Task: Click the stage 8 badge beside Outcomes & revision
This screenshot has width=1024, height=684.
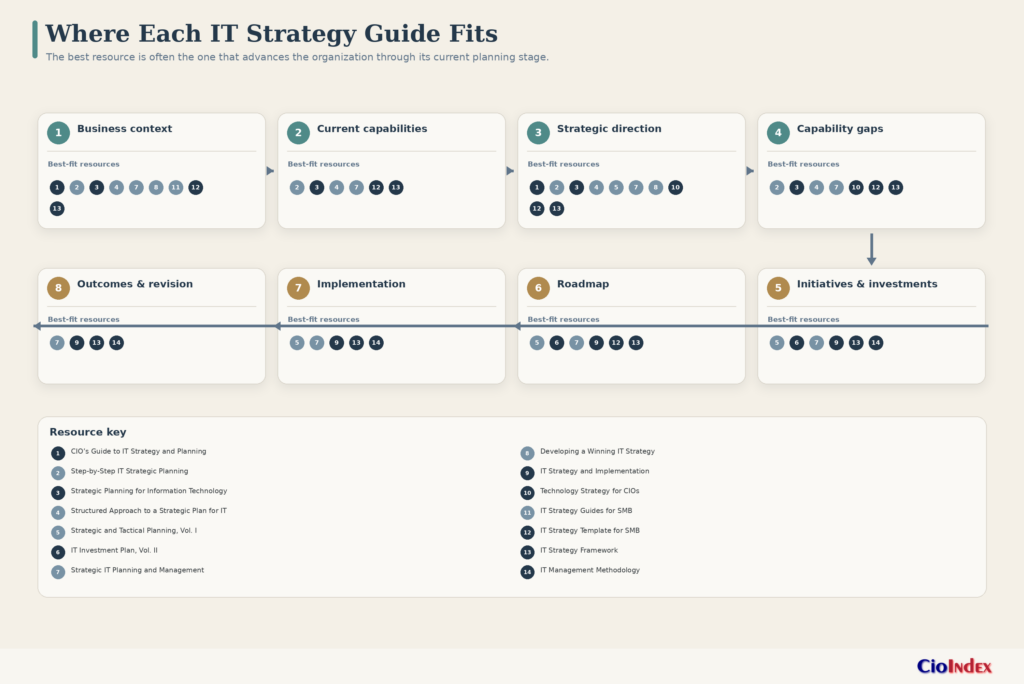Action: tap(58, 288)
